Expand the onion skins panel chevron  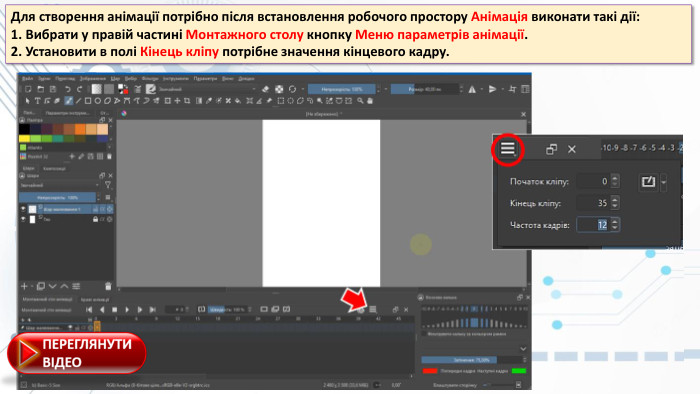coord(523,349)
